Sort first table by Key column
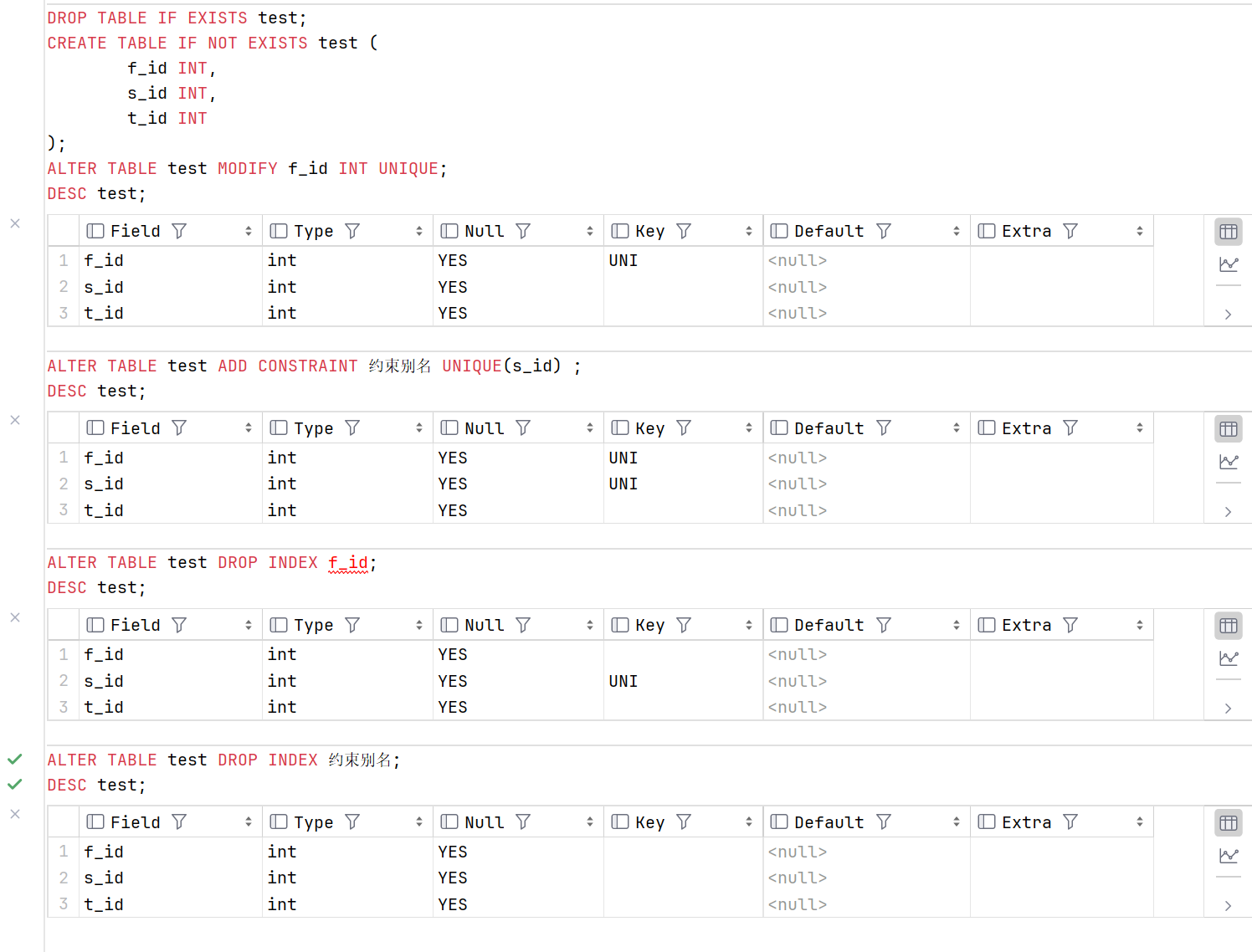The image size is (1252, 952). coord(749,231)
